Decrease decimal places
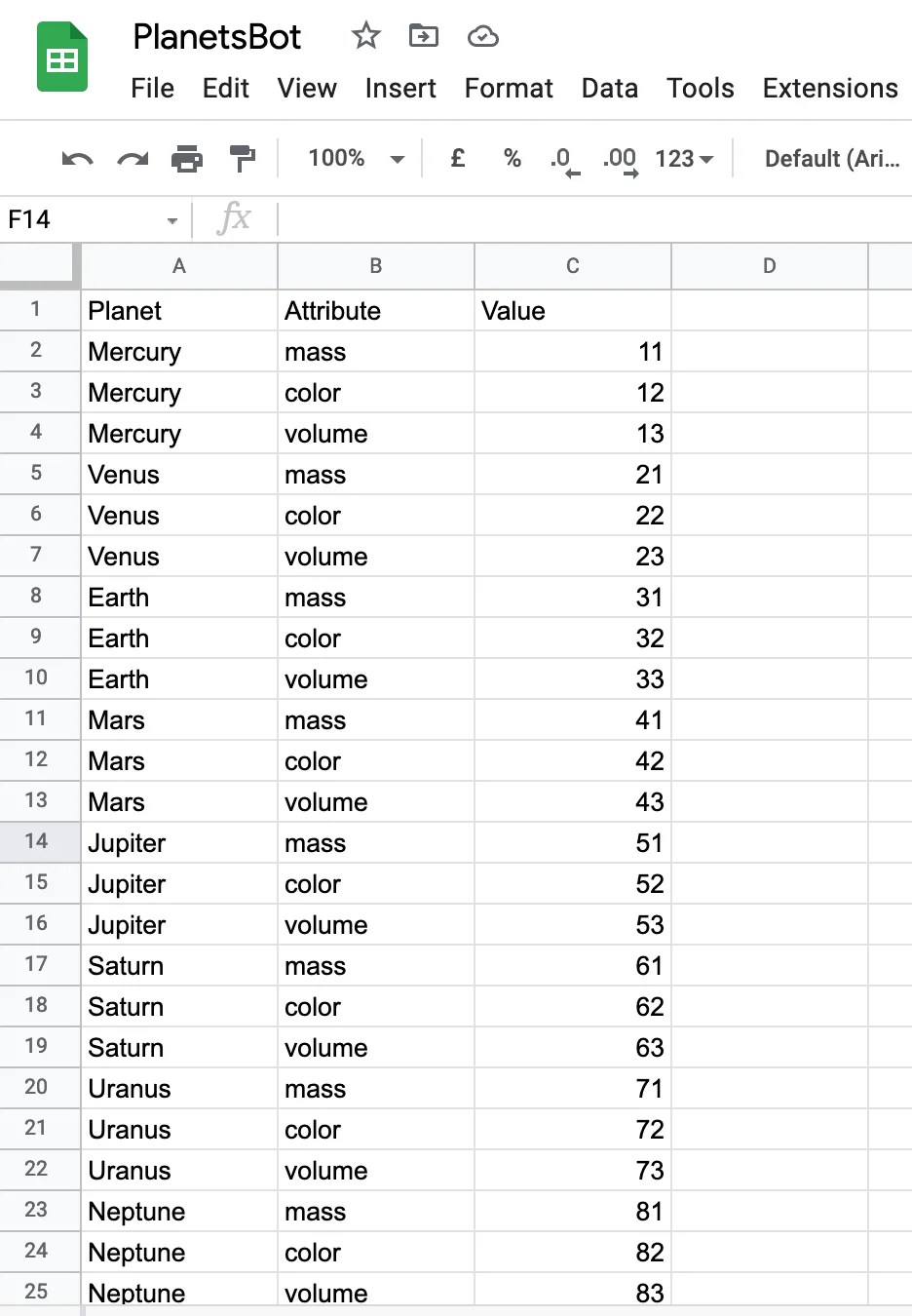The height and width of the screenshot is (1316, 912). point(563,158)
